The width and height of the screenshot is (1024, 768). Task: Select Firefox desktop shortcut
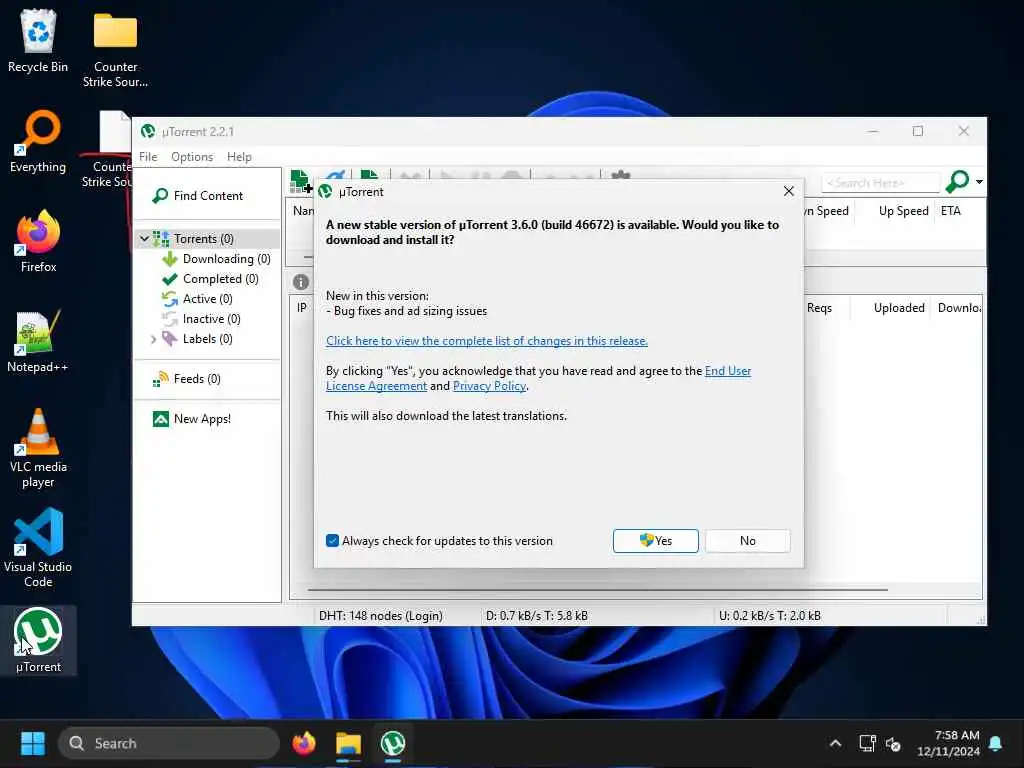pos(38,241)
